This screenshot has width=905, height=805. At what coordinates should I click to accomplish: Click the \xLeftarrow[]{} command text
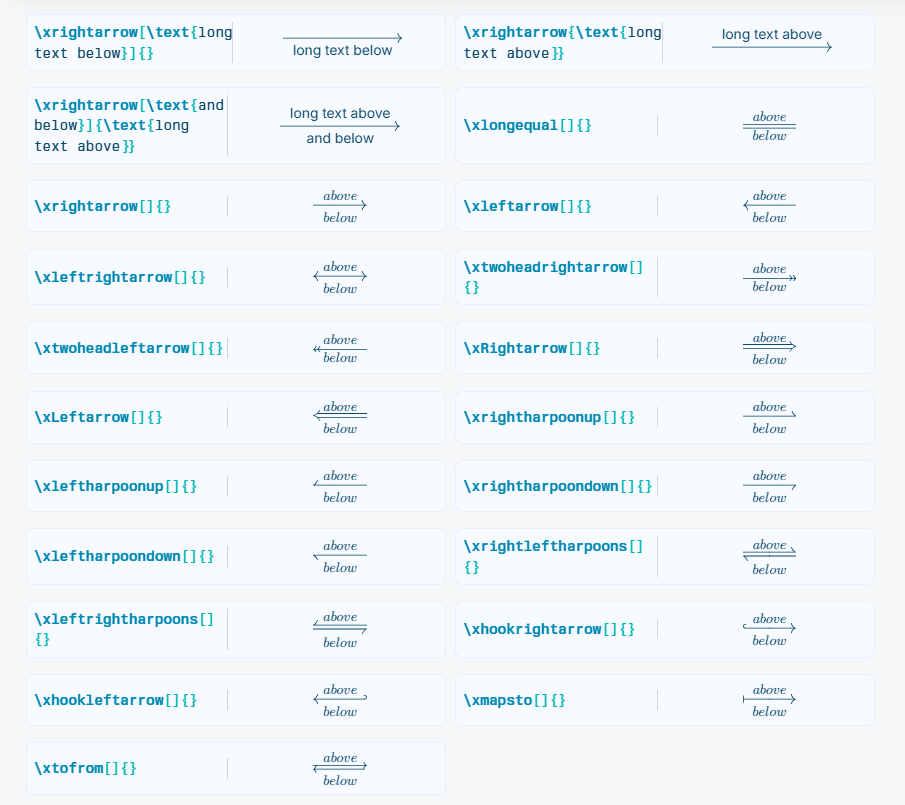point(98,417)
